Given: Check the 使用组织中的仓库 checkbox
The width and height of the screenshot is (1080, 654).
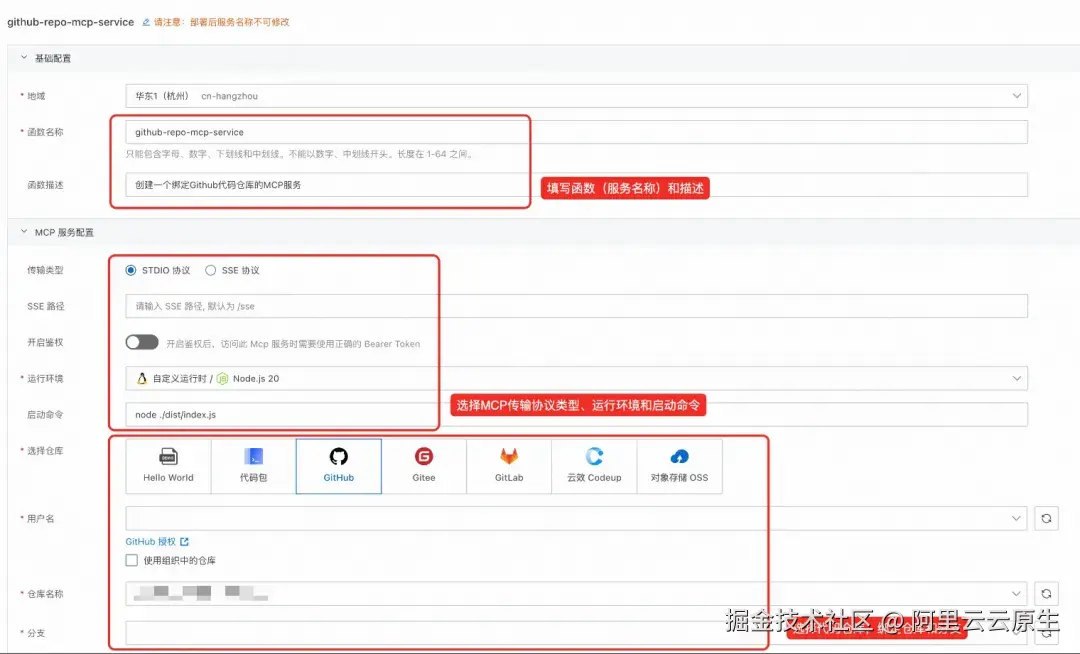Looking at the screenshot, I should pos(132,560).
